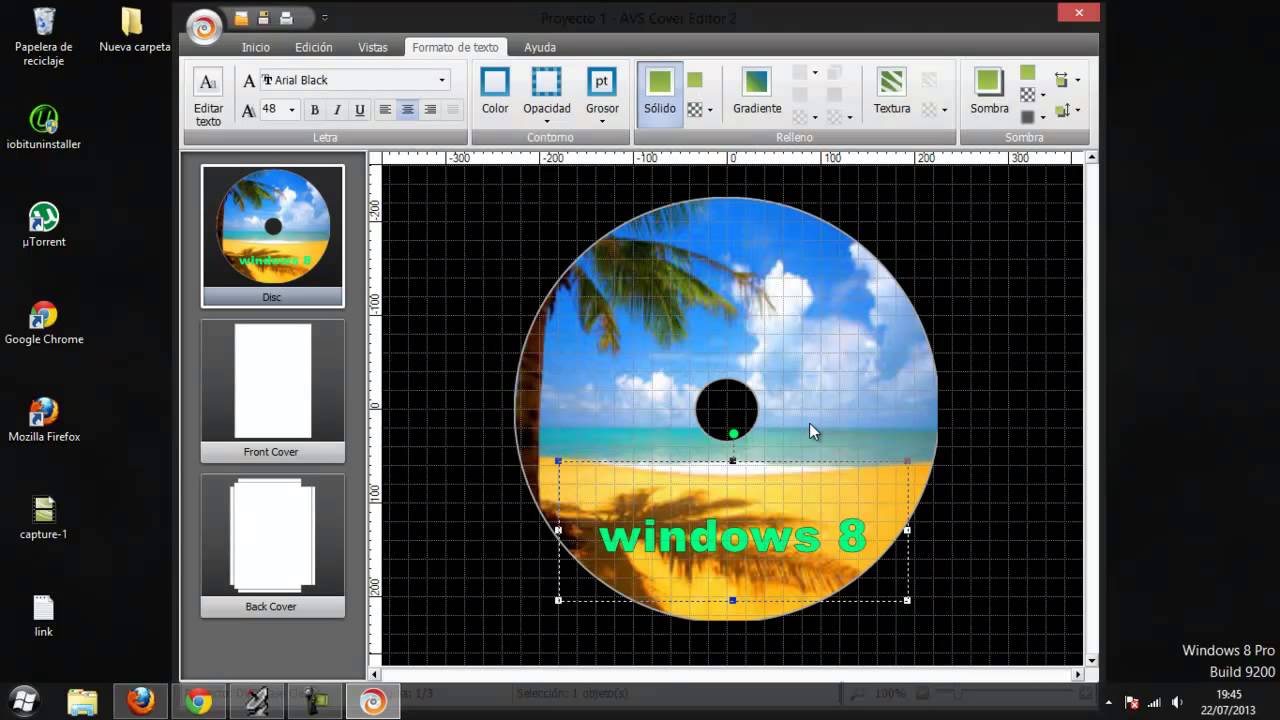The height and width of the screenshot is (720, 1280).
Task: Open the µTorrent desktop icon
Action: pyautogui.click(x=44, y=224)
